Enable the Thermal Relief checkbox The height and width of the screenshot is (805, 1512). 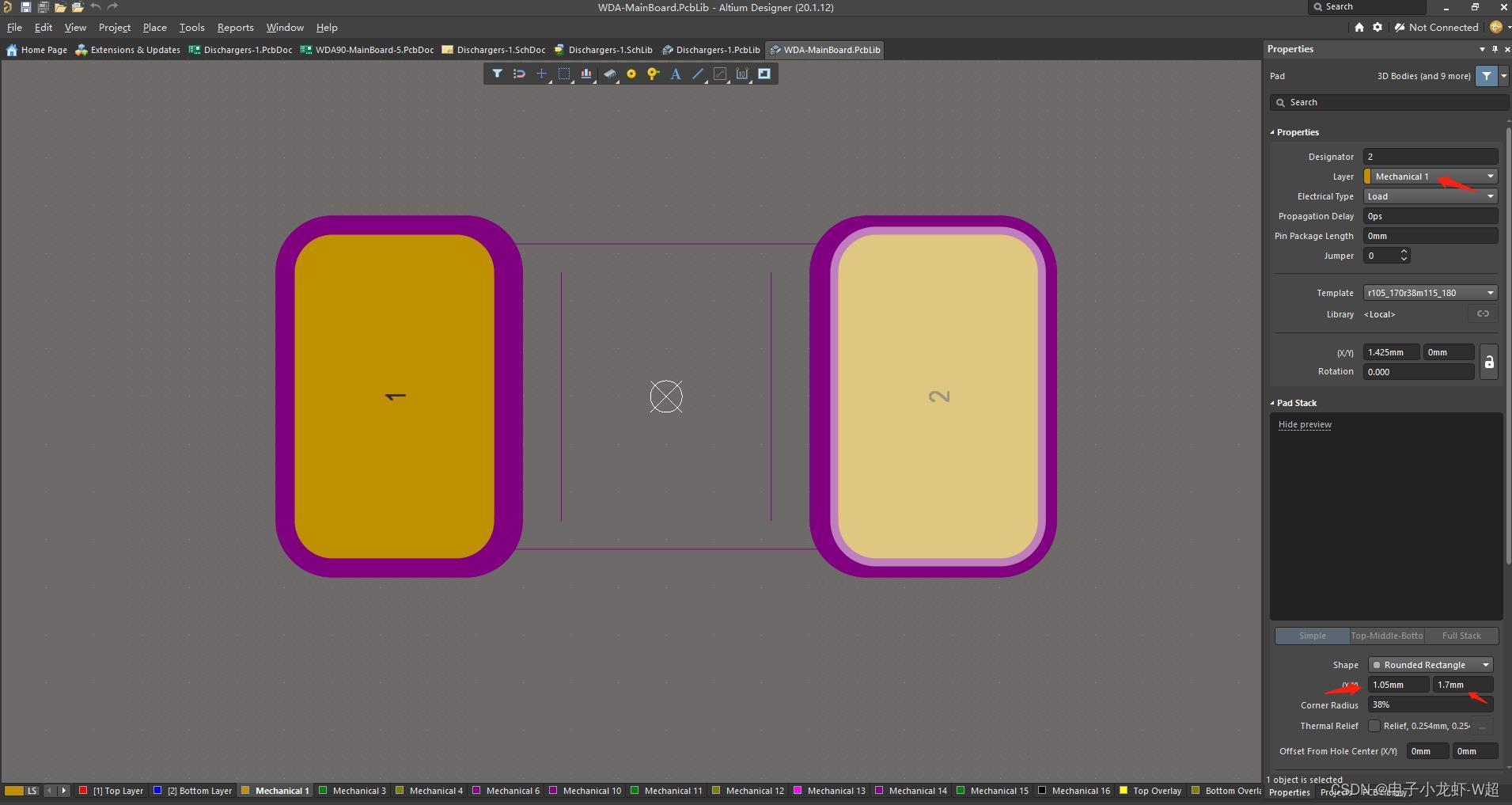point(1374,726)
